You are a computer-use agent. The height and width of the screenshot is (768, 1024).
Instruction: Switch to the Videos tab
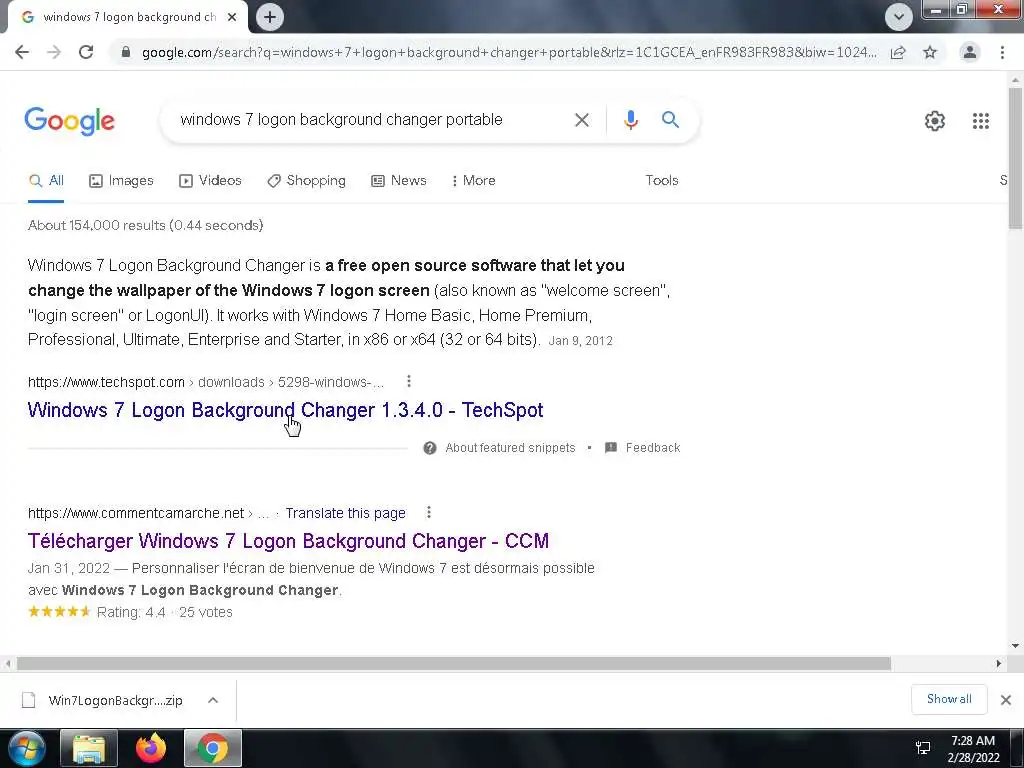(210, 181)
